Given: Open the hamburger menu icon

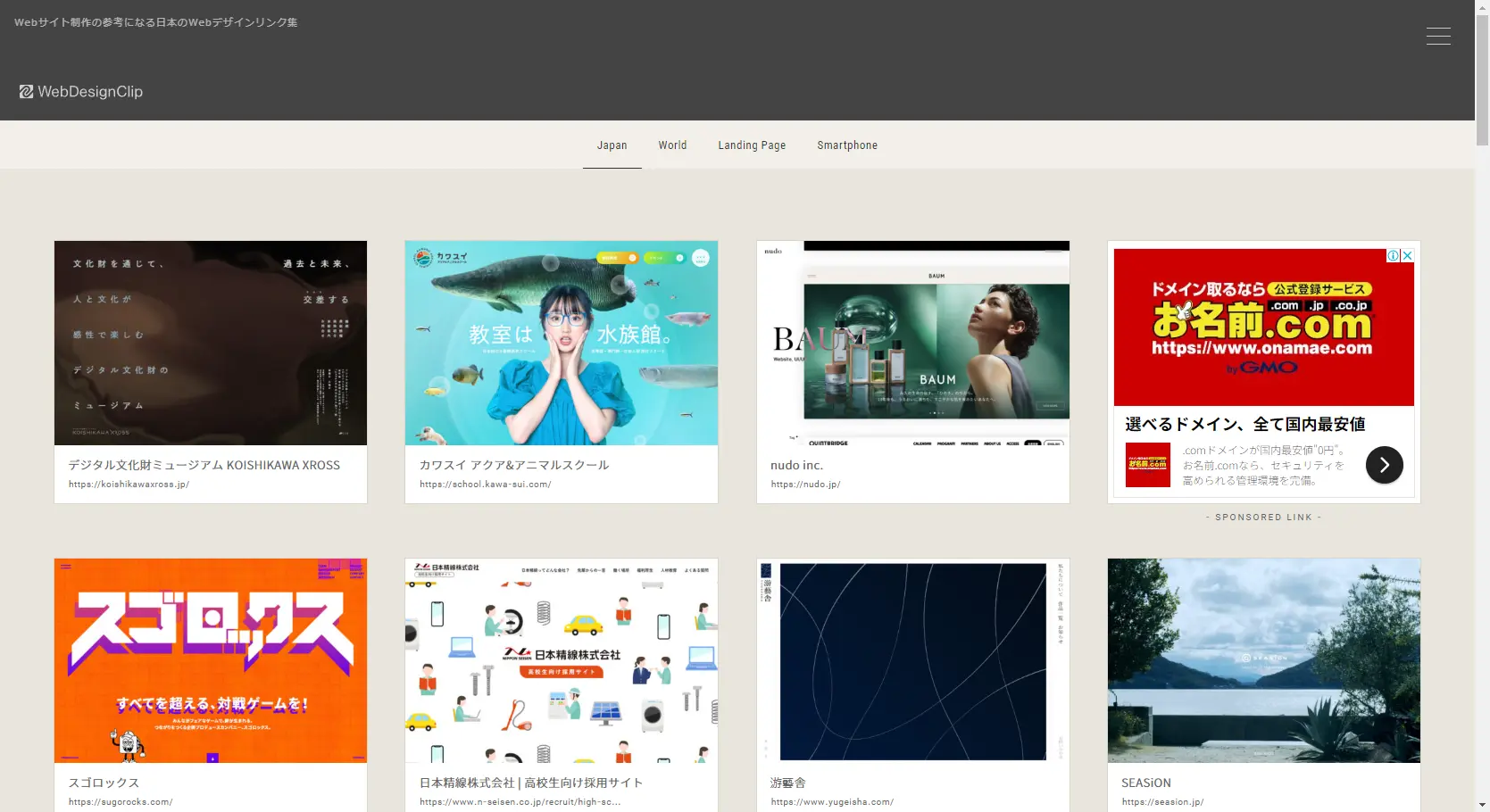Looking at the screenshot, I should [x=1437, y=36].
